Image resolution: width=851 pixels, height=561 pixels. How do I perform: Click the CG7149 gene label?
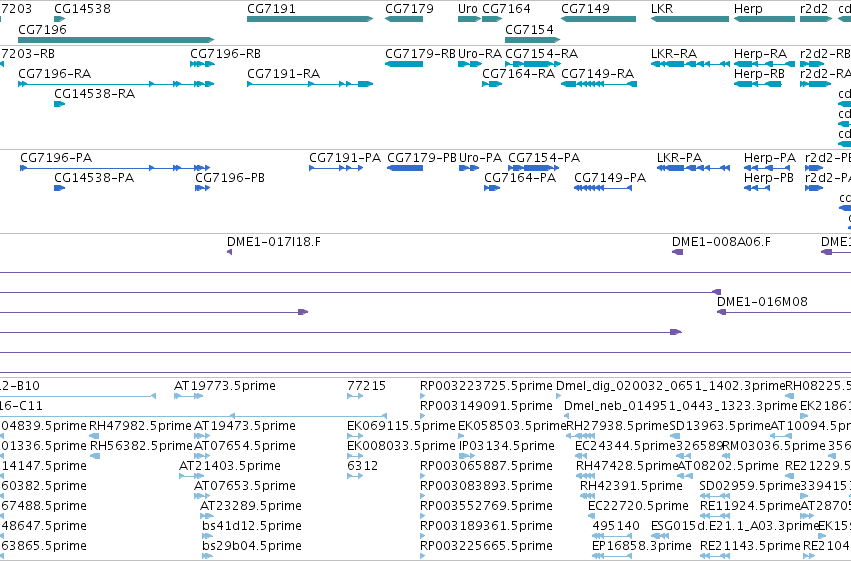pyautogui.click(x=585, y=9)
